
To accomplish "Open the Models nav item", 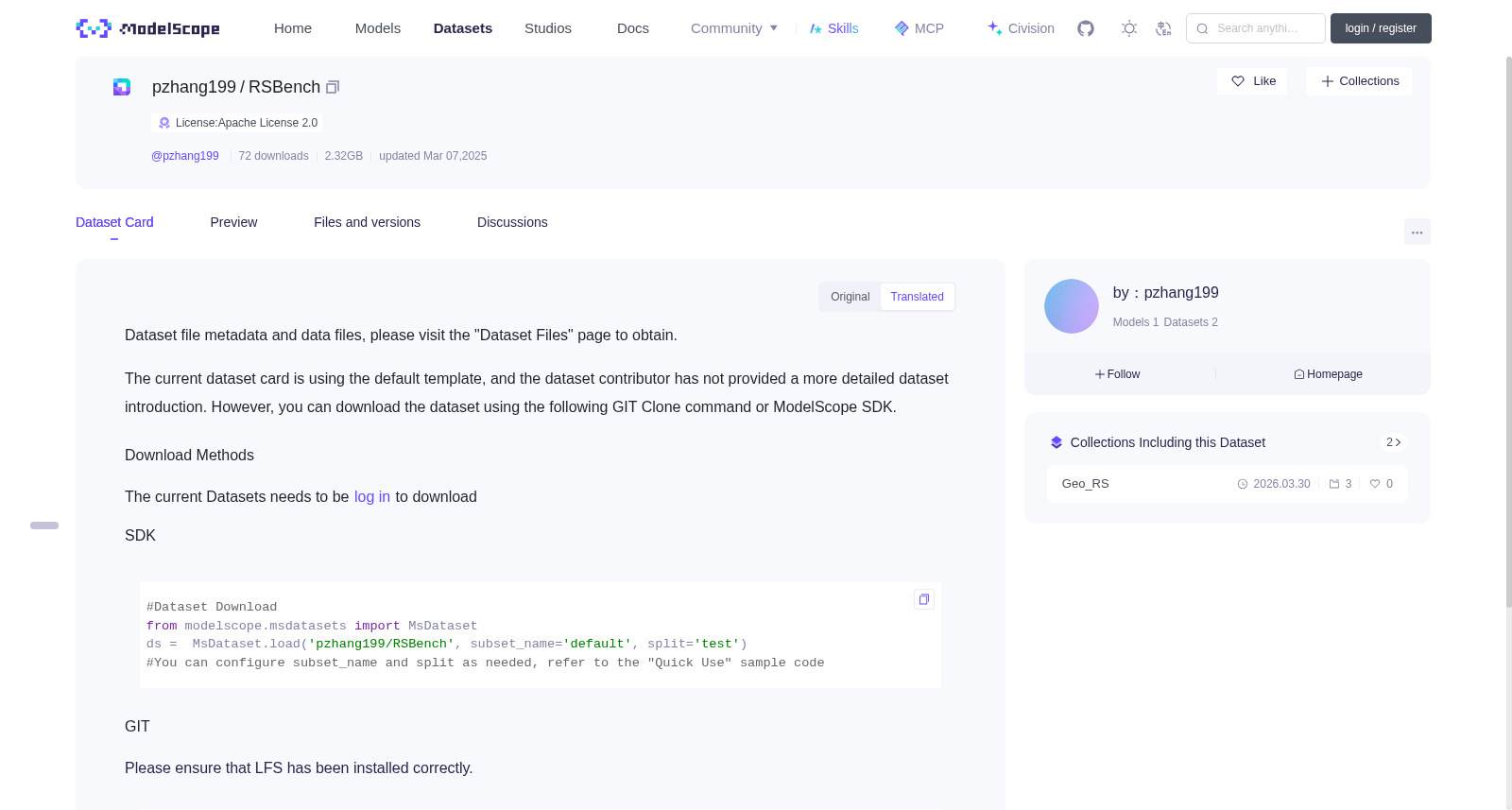I will pyautogui.click(x=378, y=28).
